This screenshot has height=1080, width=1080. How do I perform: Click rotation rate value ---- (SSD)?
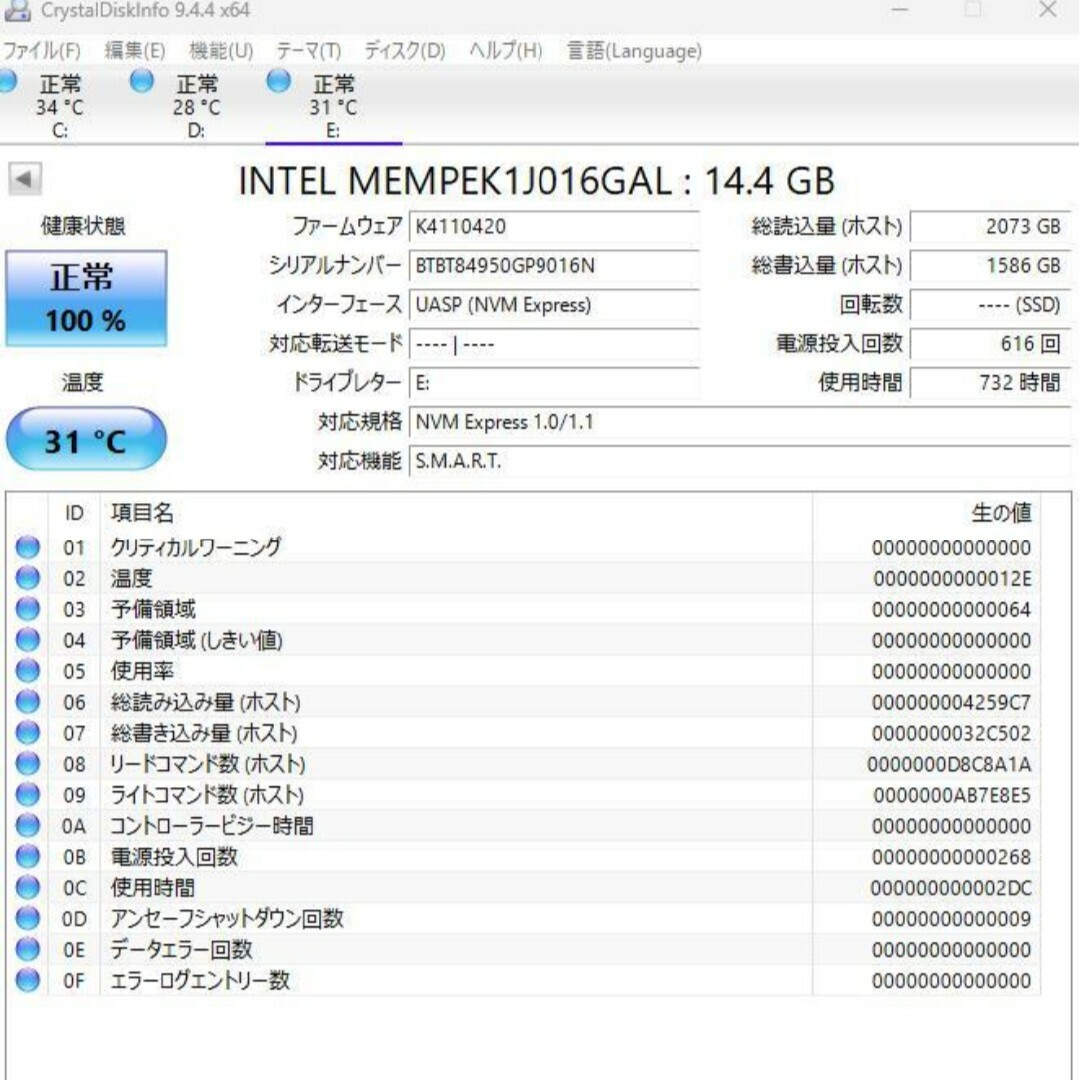pyautogui.click(x=990, y=305)
